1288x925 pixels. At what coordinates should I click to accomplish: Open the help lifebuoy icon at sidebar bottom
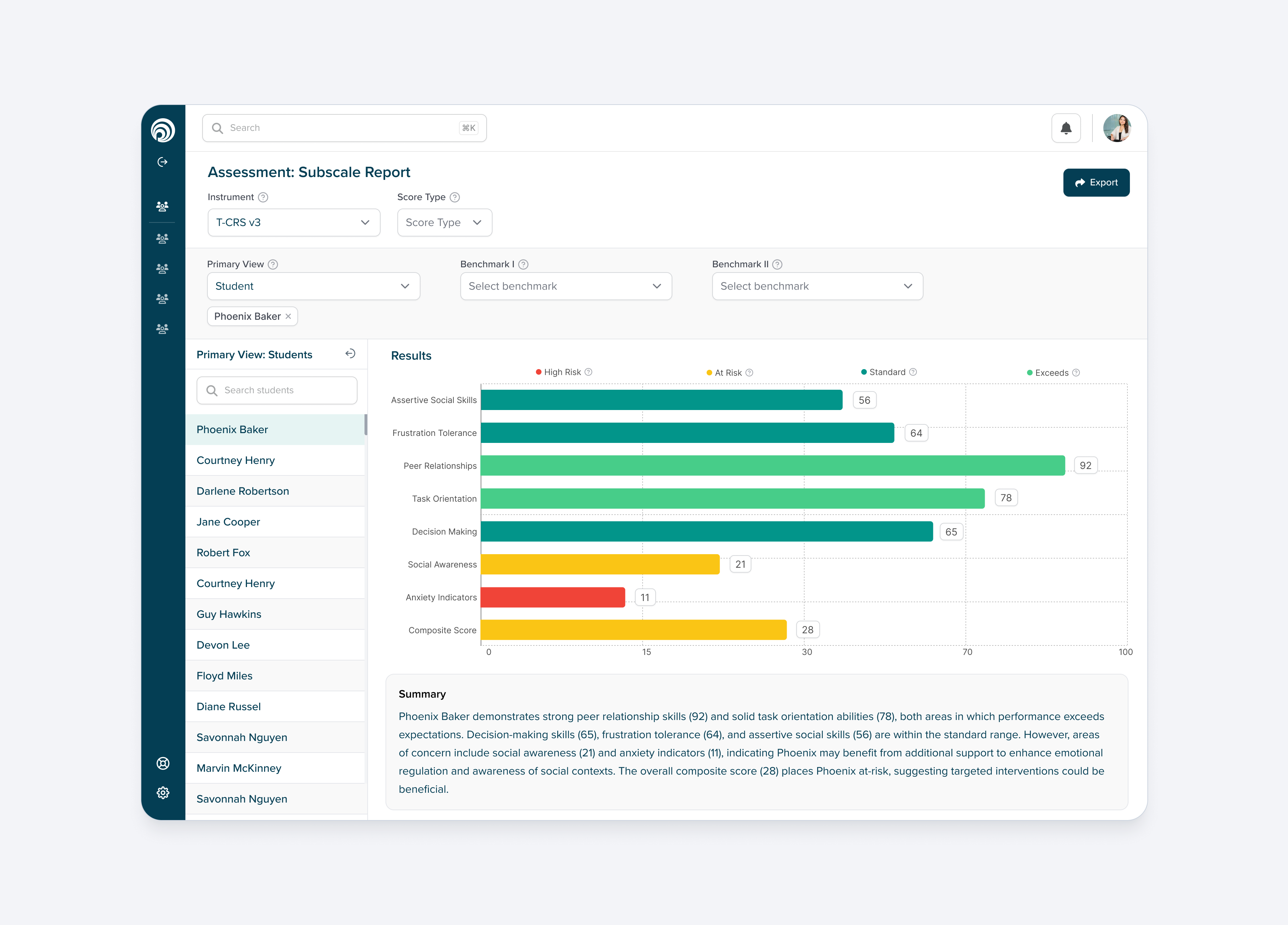point(163,763)
